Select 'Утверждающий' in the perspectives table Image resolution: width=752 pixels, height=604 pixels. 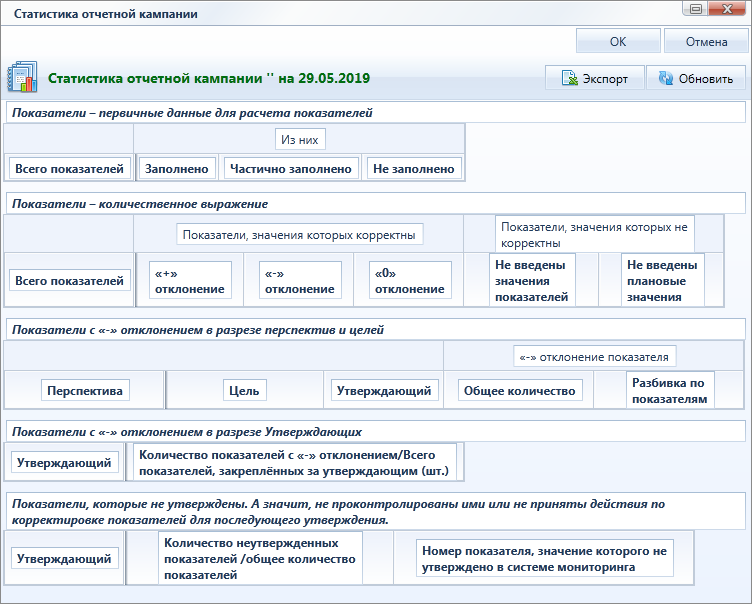384,391
